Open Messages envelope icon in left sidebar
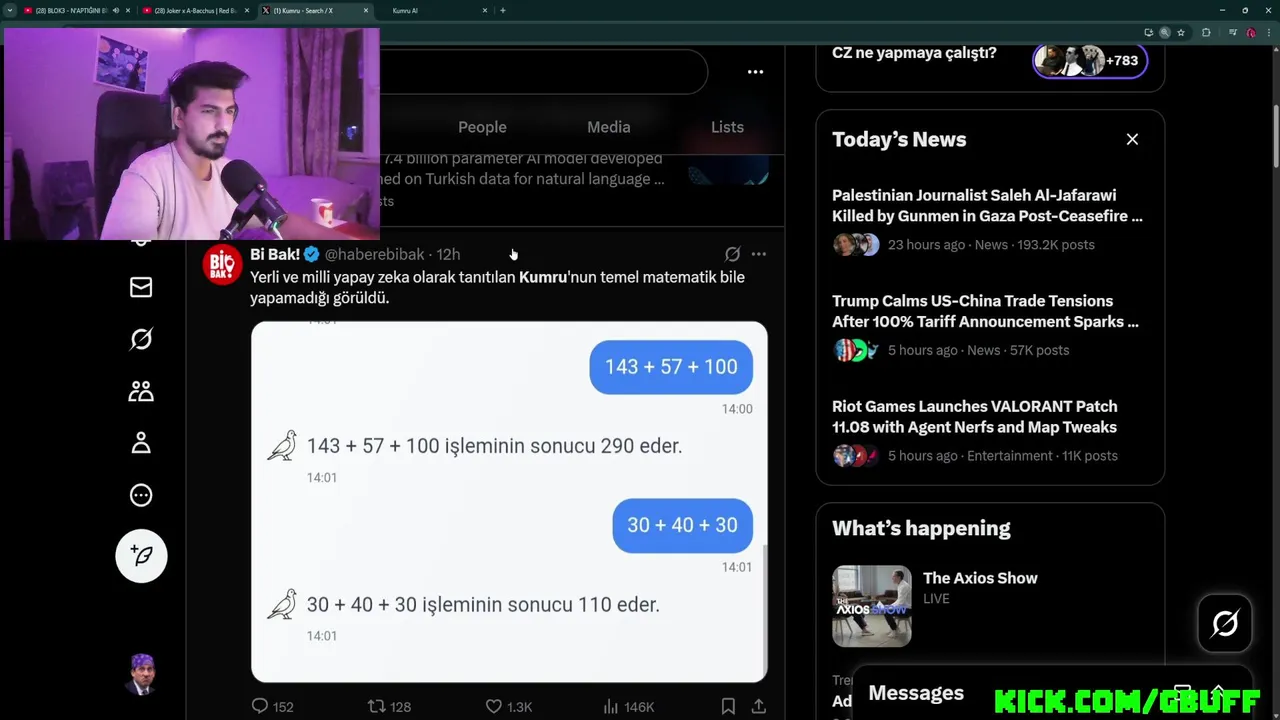The height and width of the screenshot is (720, 1280). pyautogui.click(x=141, y=288)
